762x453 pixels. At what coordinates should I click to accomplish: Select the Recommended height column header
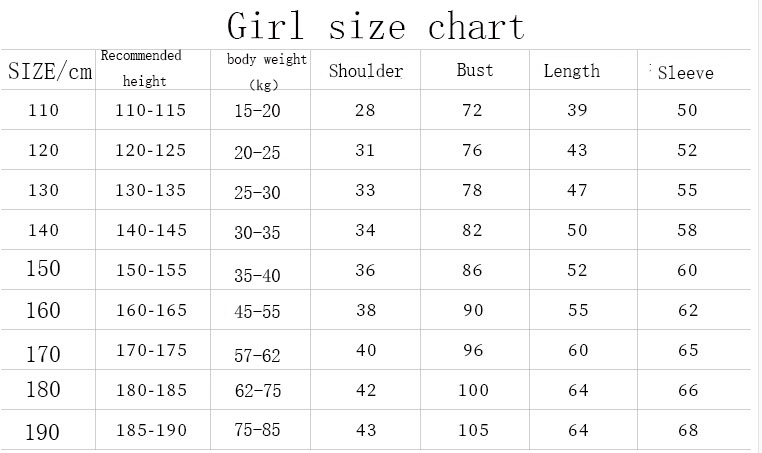coord(141,68)
